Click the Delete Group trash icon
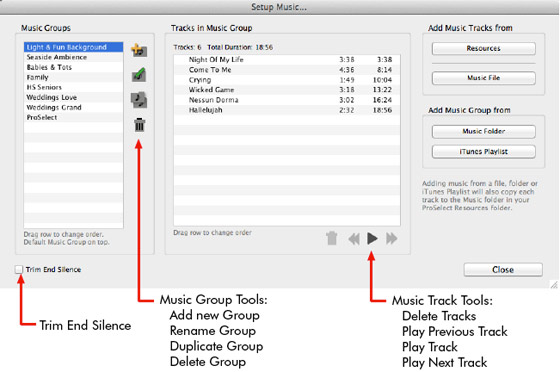 pyautogui.click(x=139, y=125)
